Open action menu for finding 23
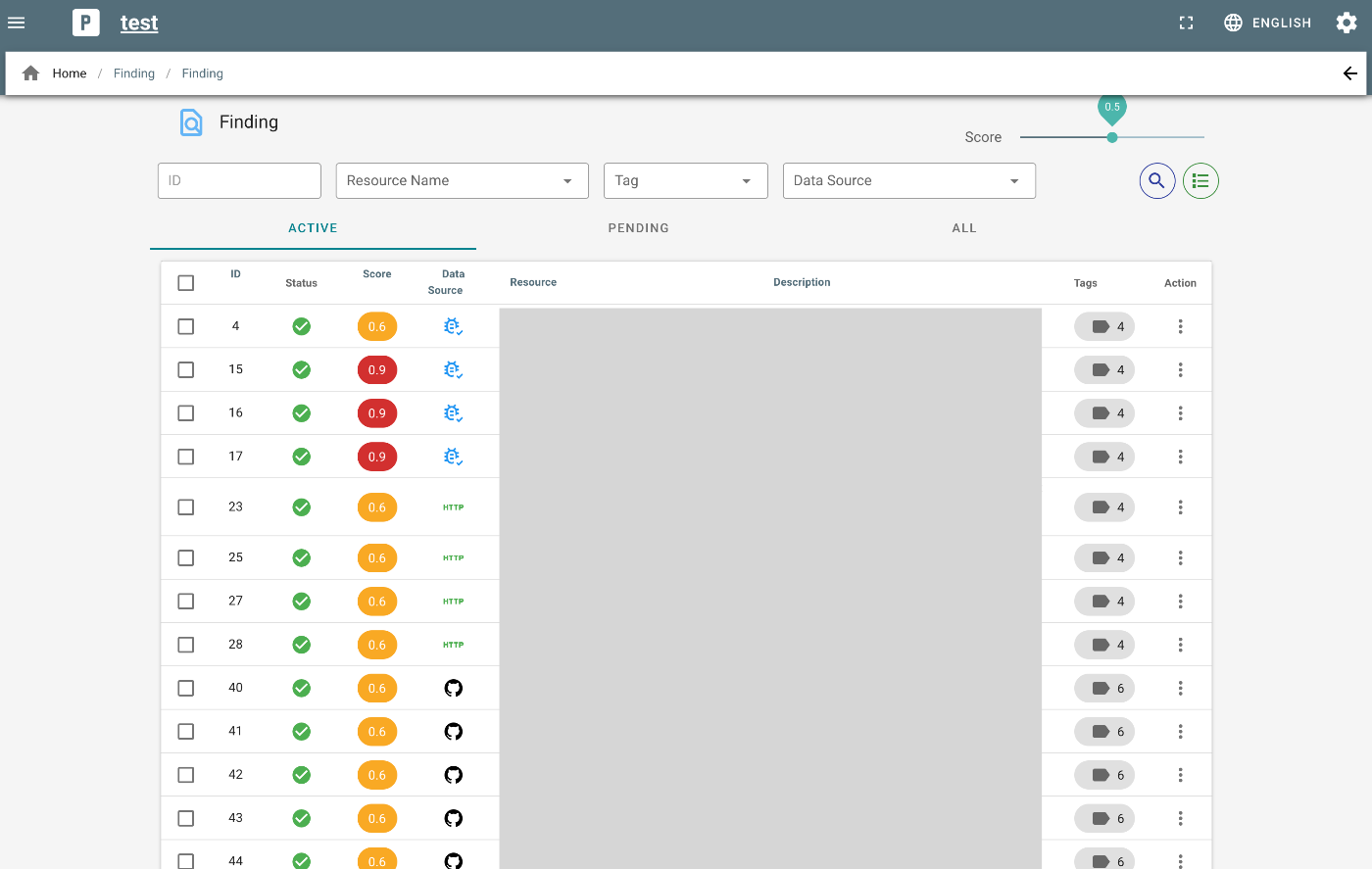The height and width of the screenshot is (869, 1372). [x=1180, y=507]
